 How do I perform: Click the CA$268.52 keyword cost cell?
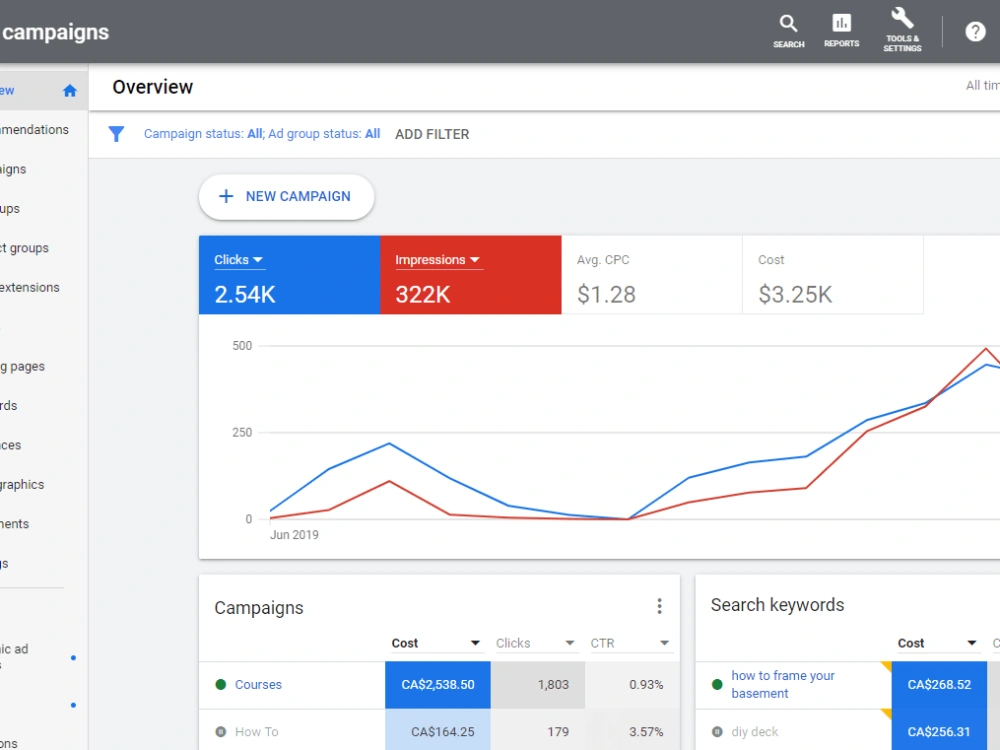[939, 684]
